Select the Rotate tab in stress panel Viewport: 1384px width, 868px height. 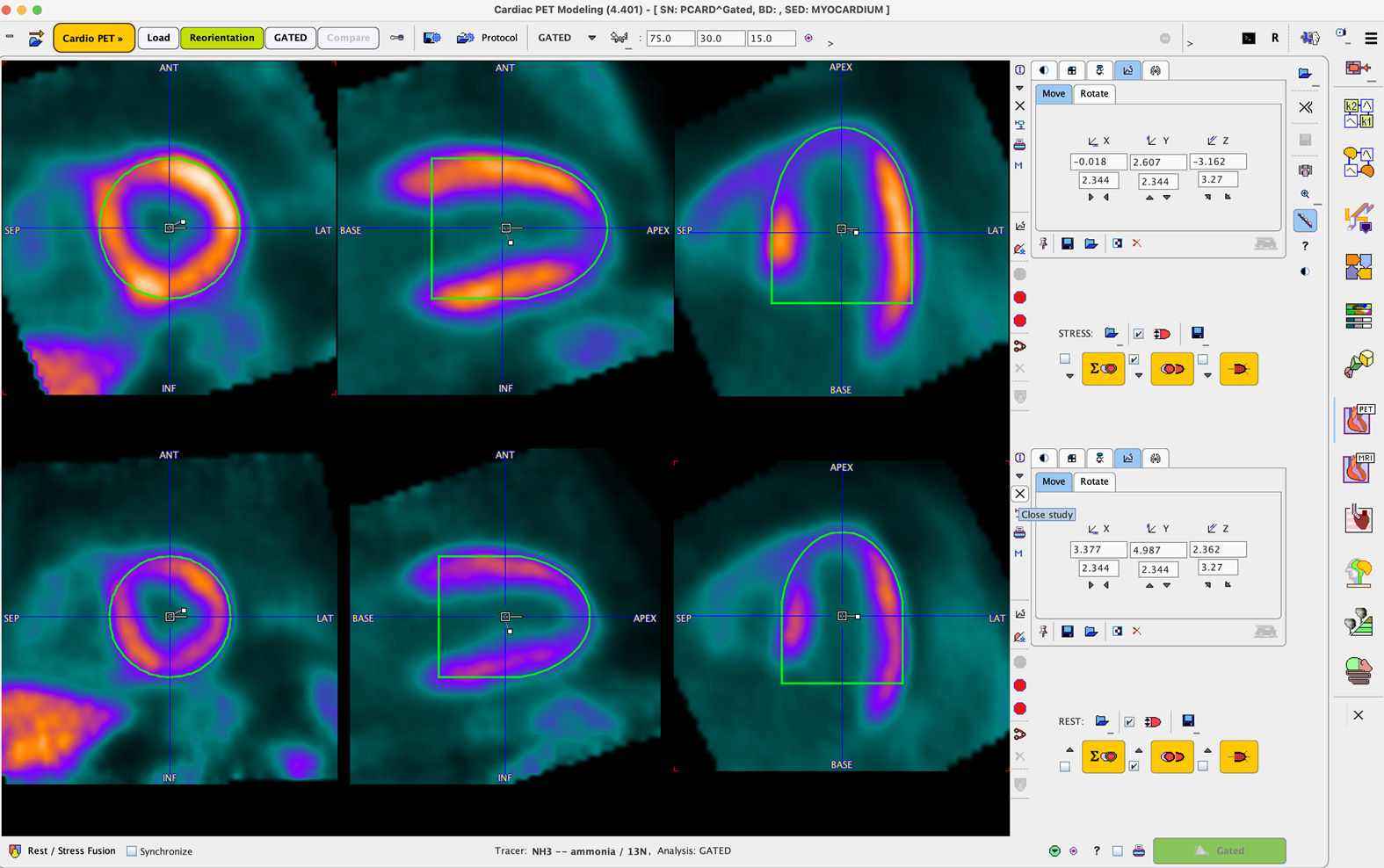1094,93
